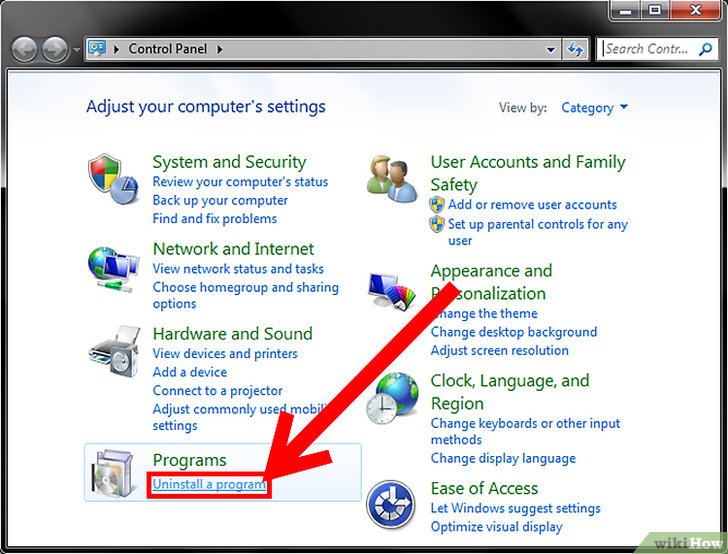Click Let Windows suggest settings
The height and width of the screenshot is (554, 728).
tap(515, 509)
